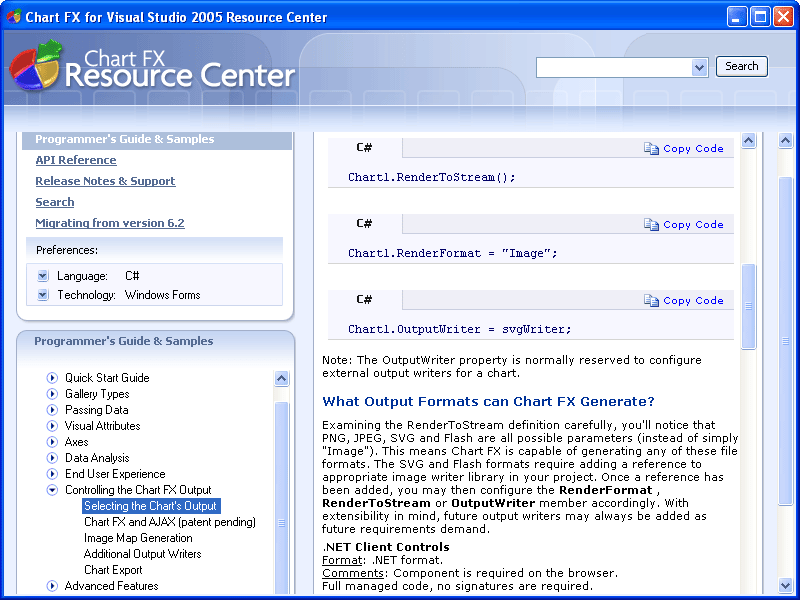Expand the Visual Attributes tree node
800x600 pixels.
pyautogui.click(x=52, y=426)
